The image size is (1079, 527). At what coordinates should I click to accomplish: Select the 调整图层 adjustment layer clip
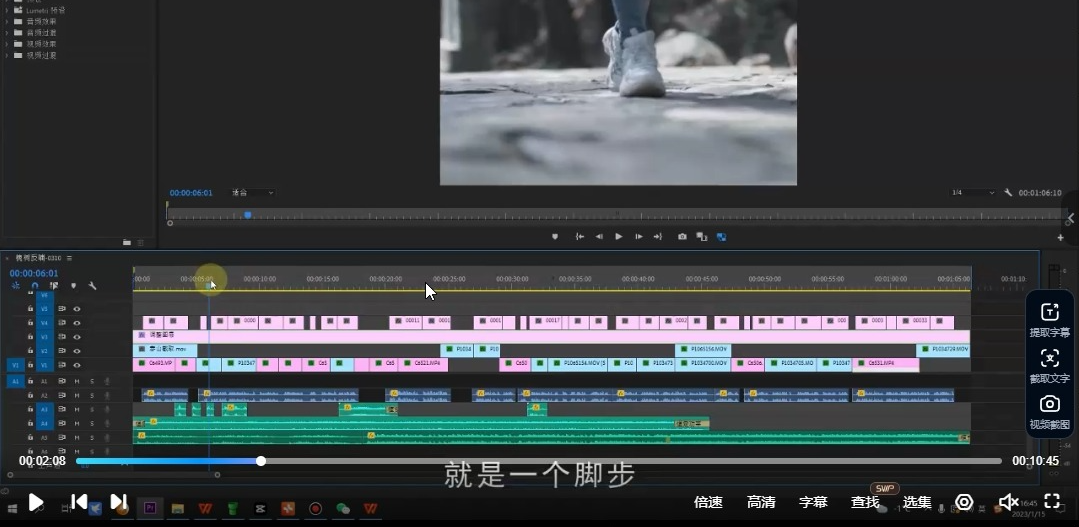coord(551,336)
